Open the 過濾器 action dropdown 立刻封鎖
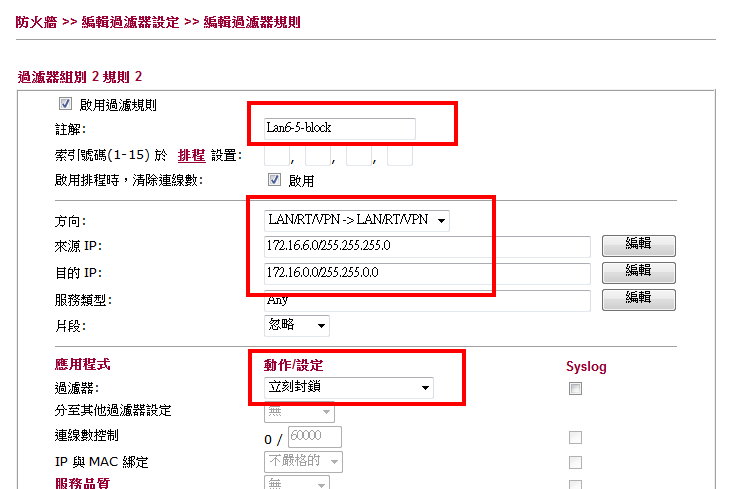 (x=349, y=388)
